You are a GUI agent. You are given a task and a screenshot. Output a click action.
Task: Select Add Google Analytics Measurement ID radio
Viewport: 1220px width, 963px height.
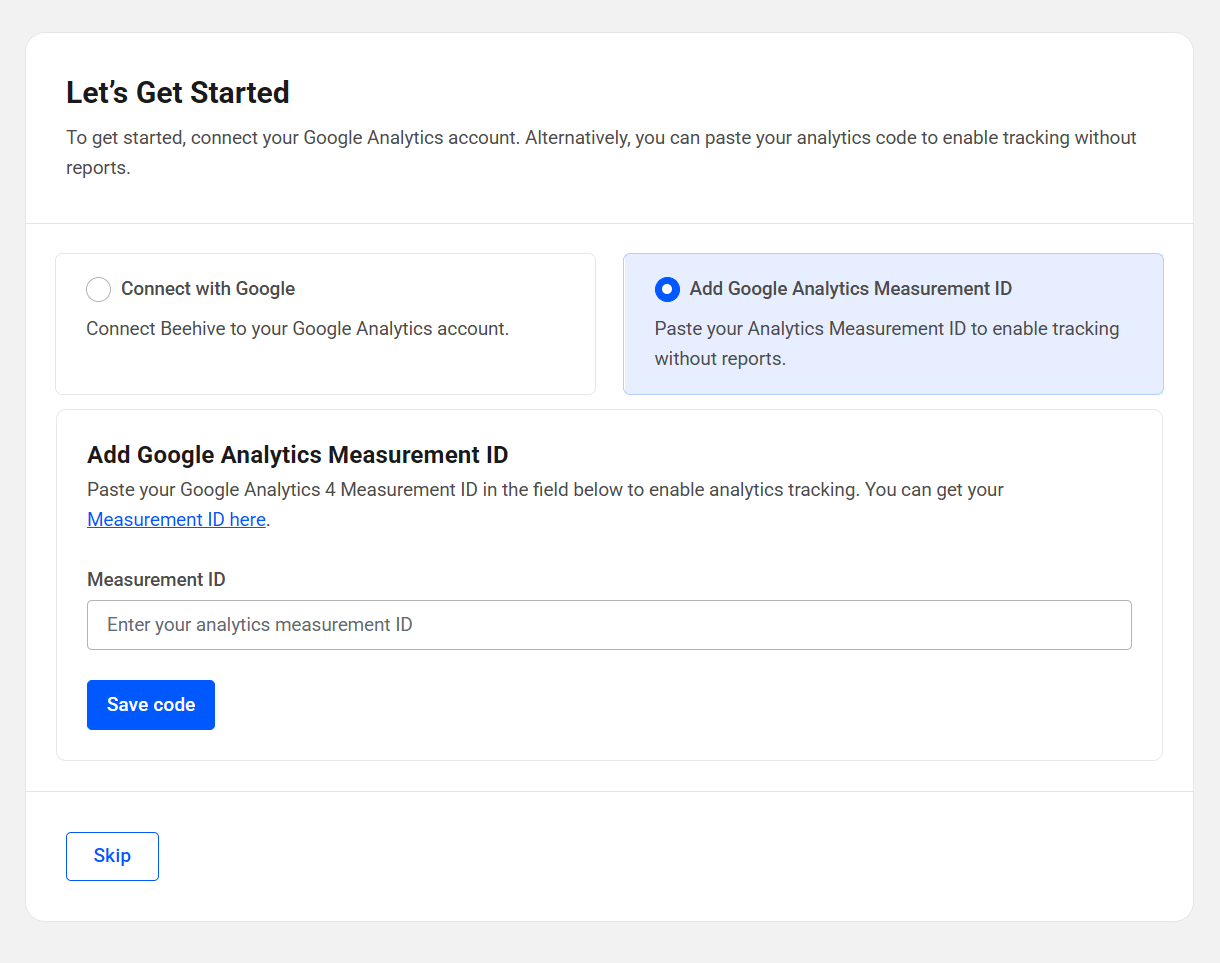coord(667,289)
